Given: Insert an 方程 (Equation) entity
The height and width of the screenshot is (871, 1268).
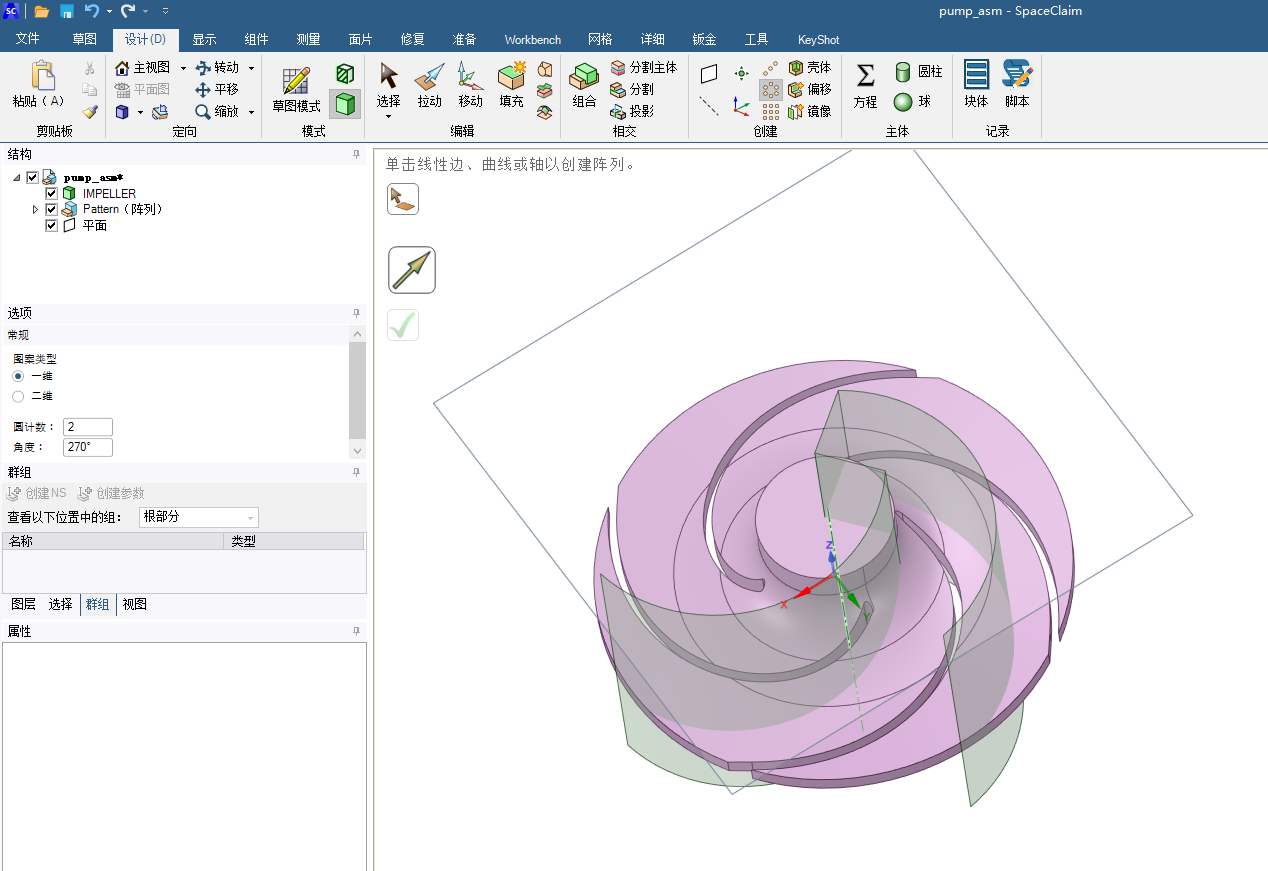Looking at the screenshot, I should 865,84.
